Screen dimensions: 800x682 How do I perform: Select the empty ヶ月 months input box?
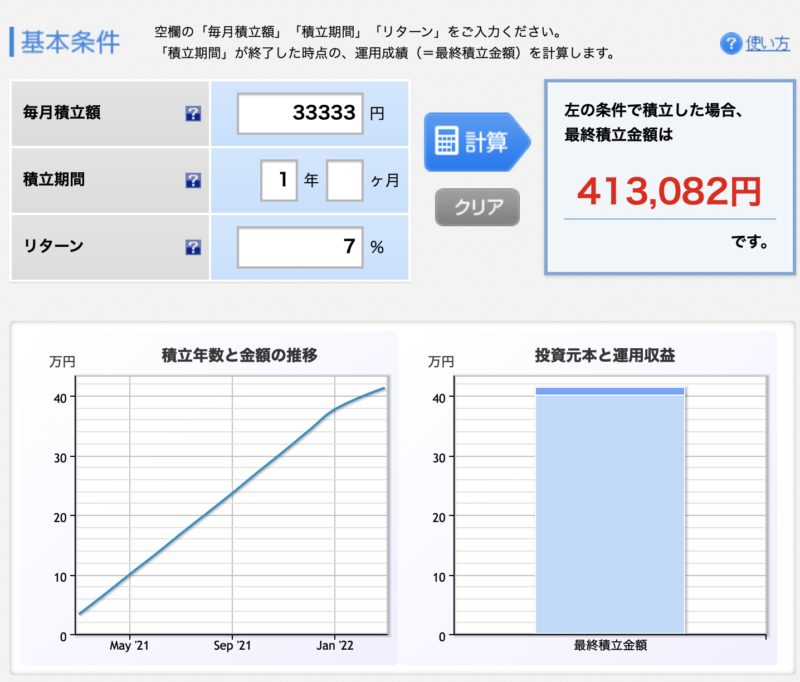coord(344,180)
